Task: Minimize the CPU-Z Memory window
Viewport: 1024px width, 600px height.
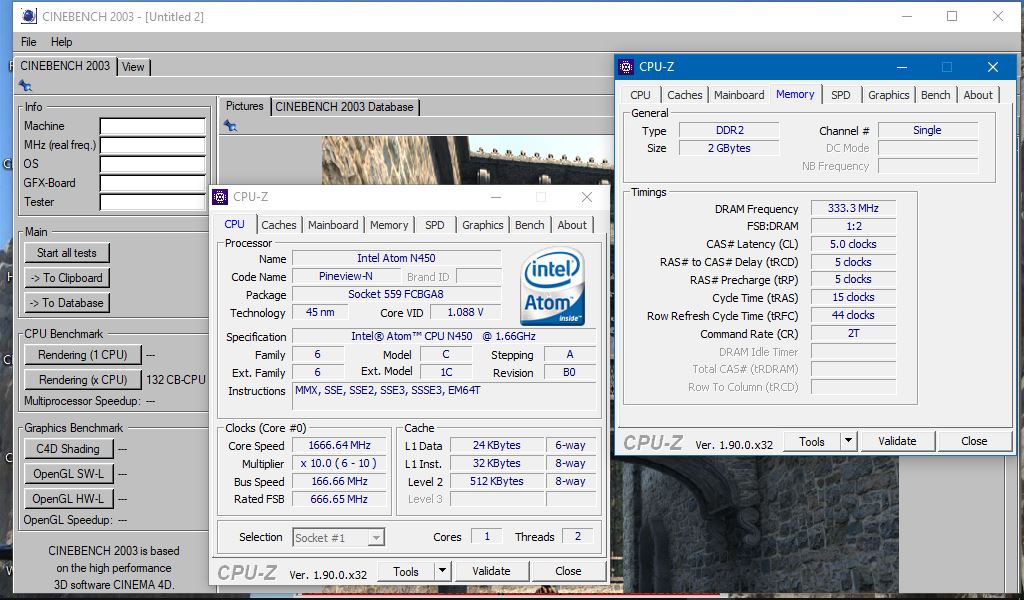Action: tap(902, 67)
